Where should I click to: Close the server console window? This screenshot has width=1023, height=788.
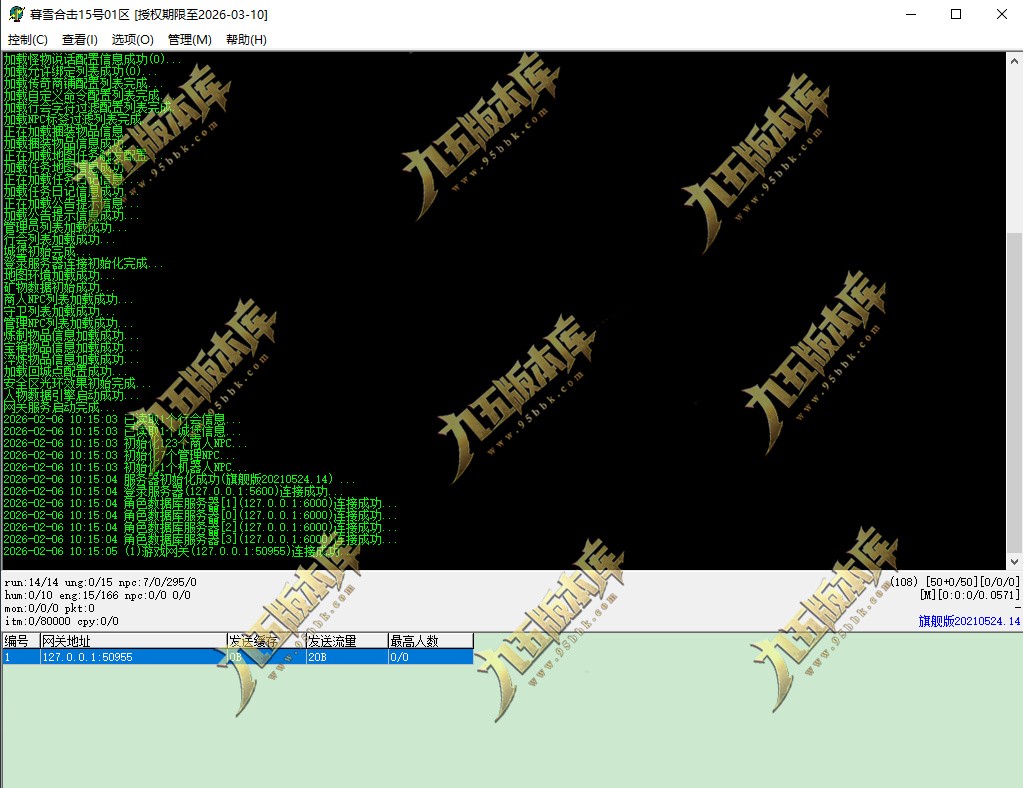point(1001,14)
